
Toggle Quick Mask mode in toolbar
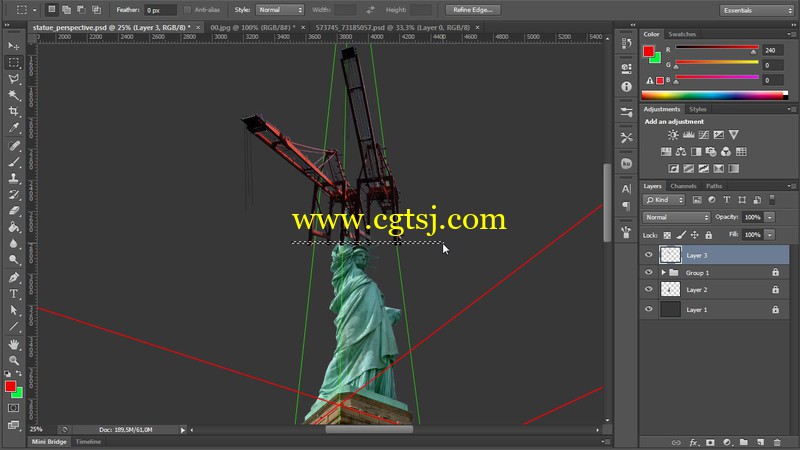pos(14,408)
